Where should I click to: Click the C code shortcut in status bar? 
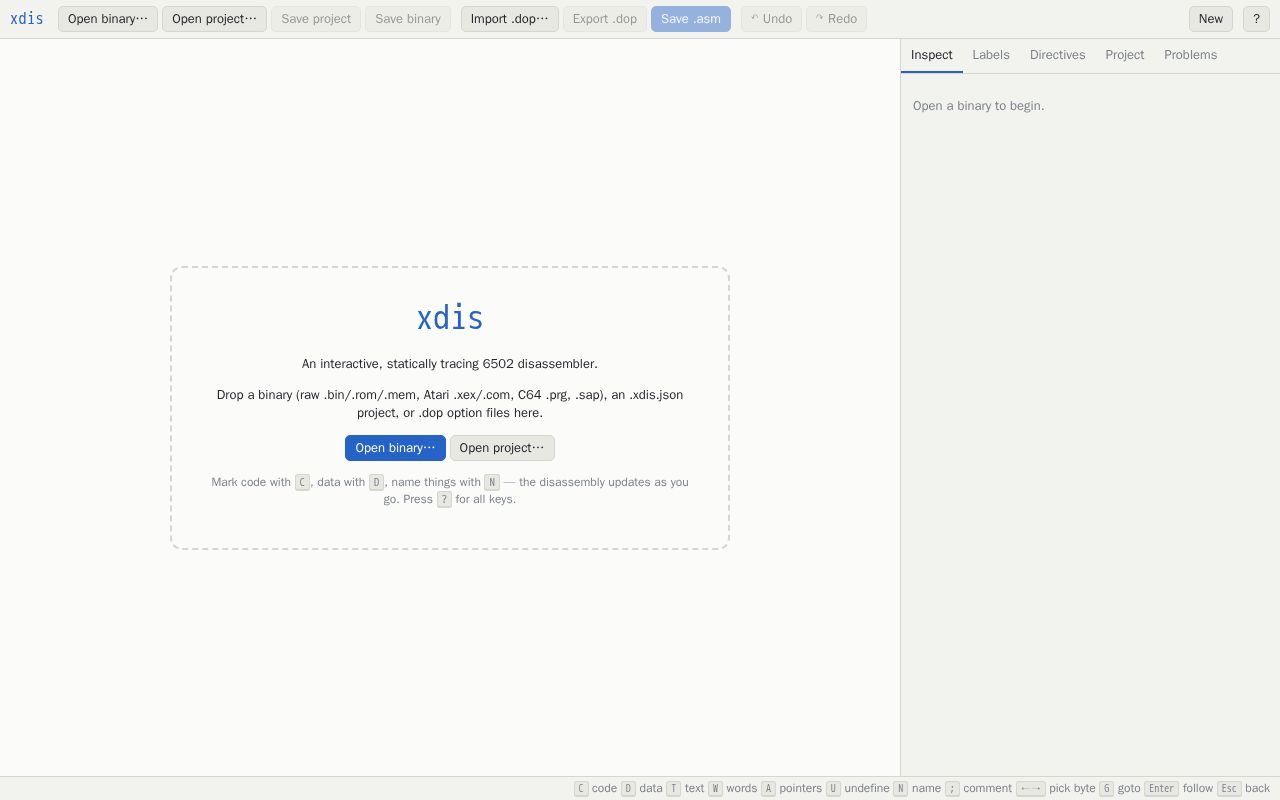[x=596, y=788]
